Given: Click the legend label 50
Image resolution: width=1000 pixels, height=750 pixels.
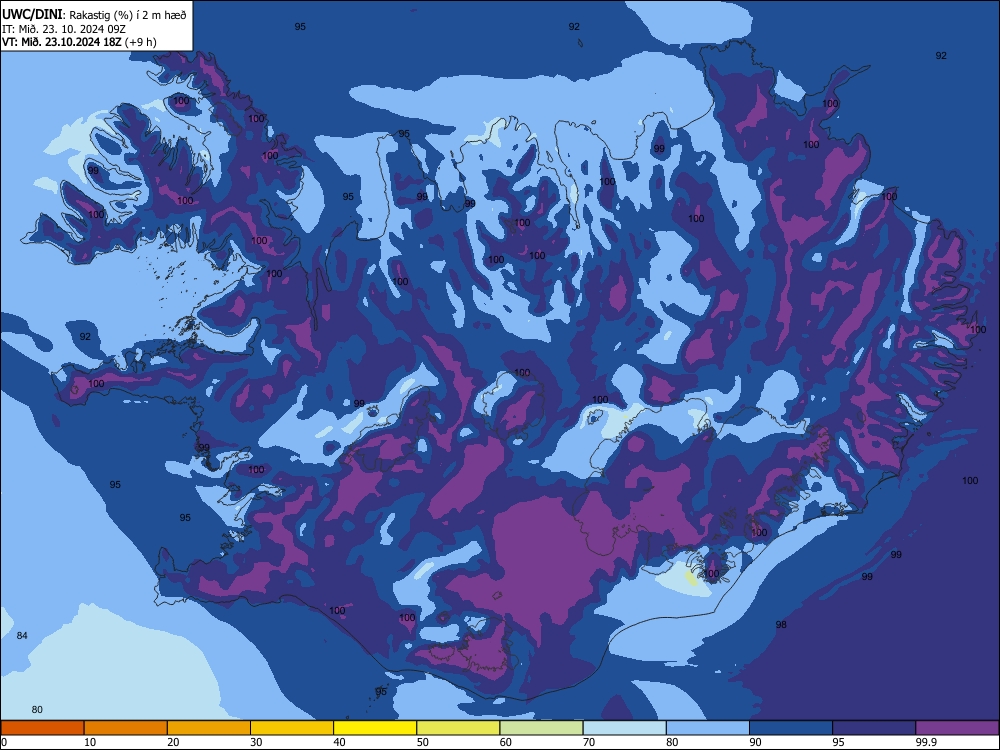Looking at the screenshot, I should pos(422,742).
